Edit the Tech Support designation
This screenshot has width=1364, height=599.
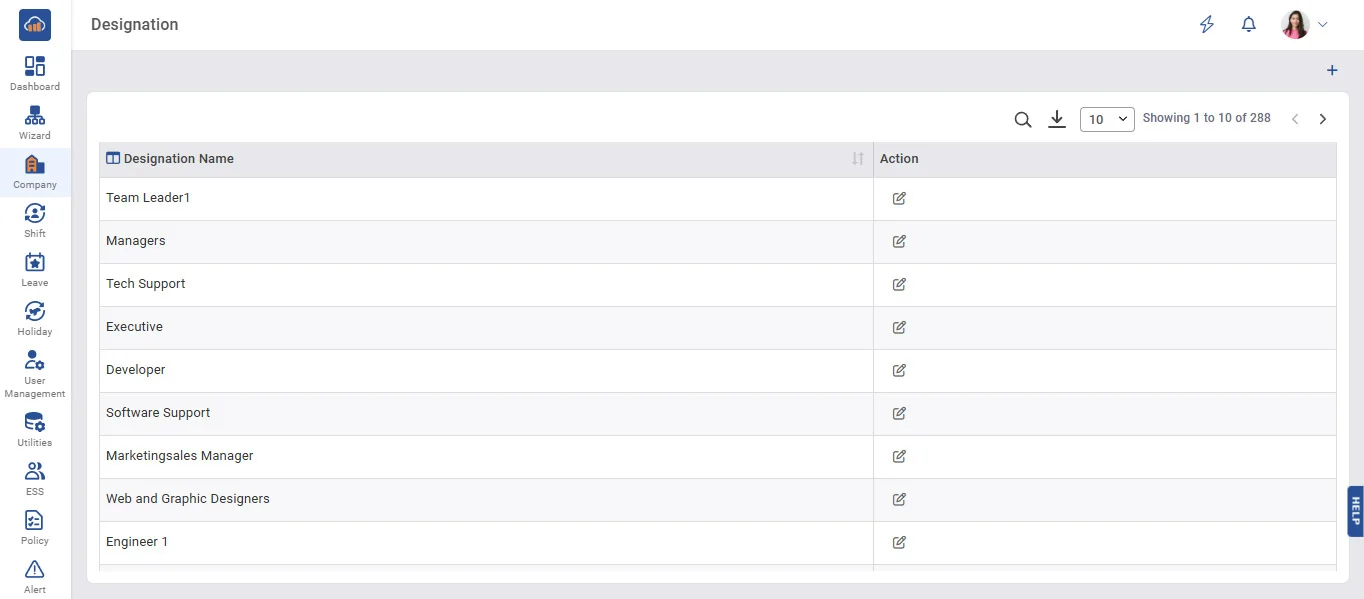[899, 285]
